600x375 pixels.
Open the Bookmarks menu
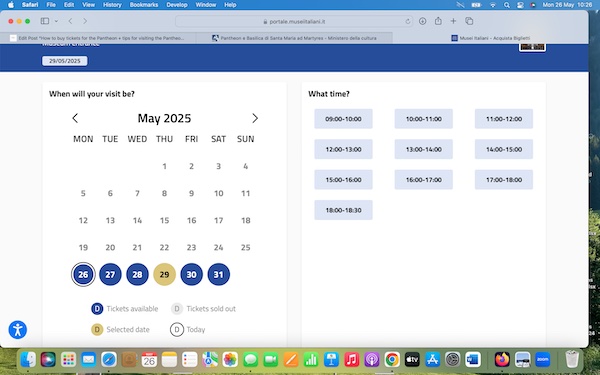(x=144, y=5)
